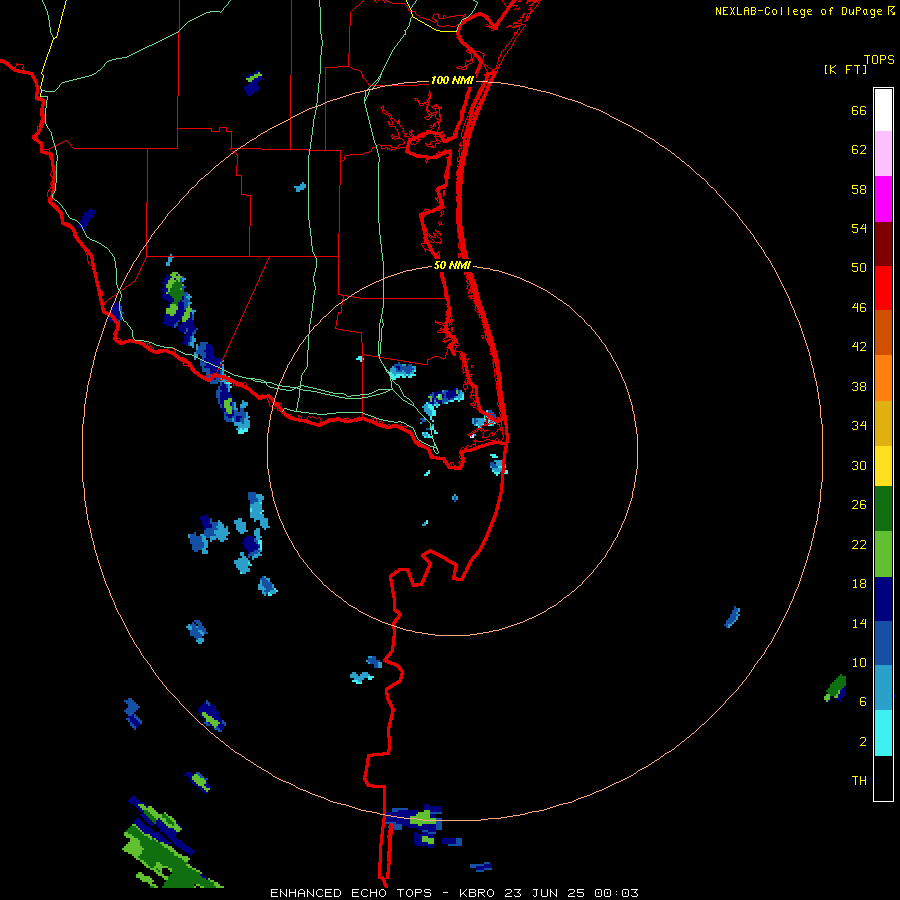Screen dimensions: 900x900
Task: Click the '34' legend value
Action: pos(859,426)
